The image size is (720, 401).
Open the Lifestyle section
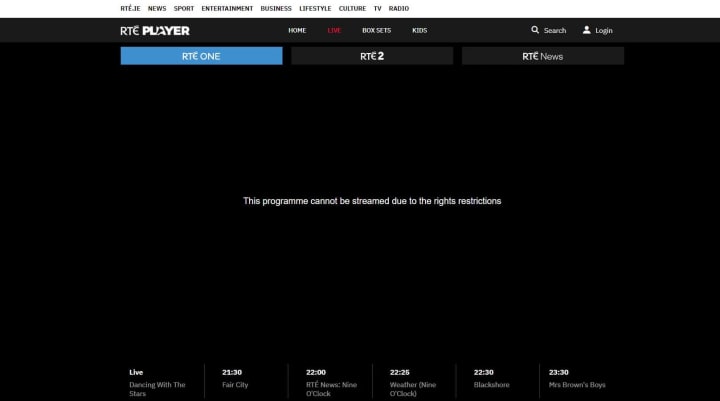315,8
